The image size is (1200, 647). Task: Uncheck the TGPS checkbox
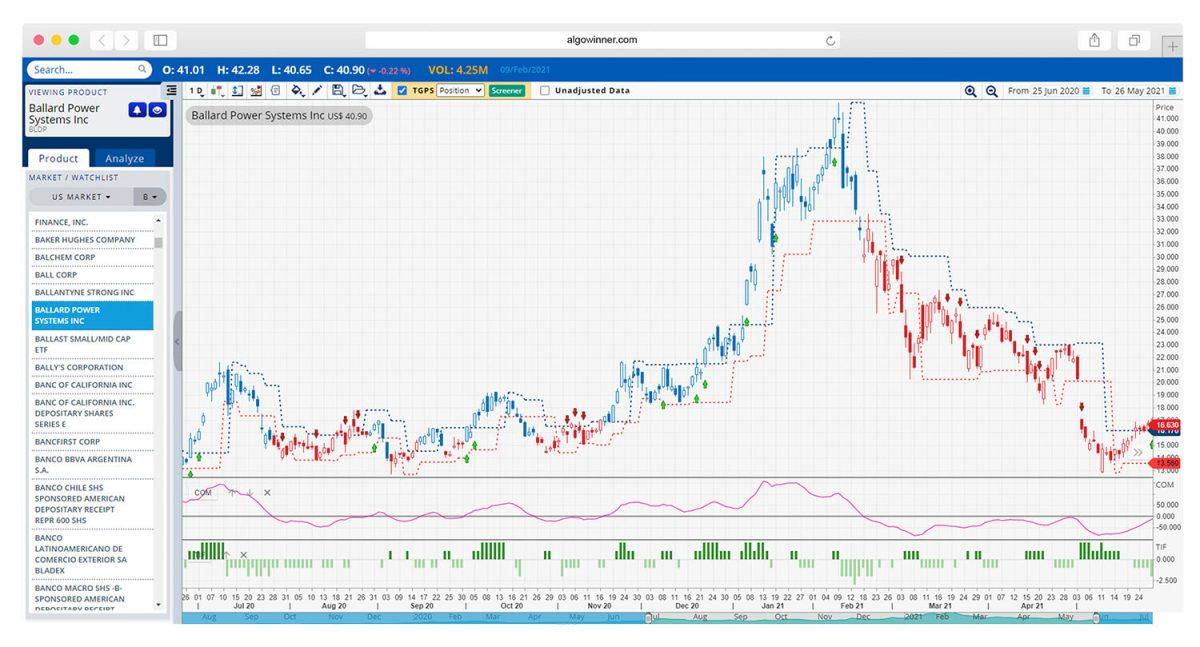tap(402, 90)
